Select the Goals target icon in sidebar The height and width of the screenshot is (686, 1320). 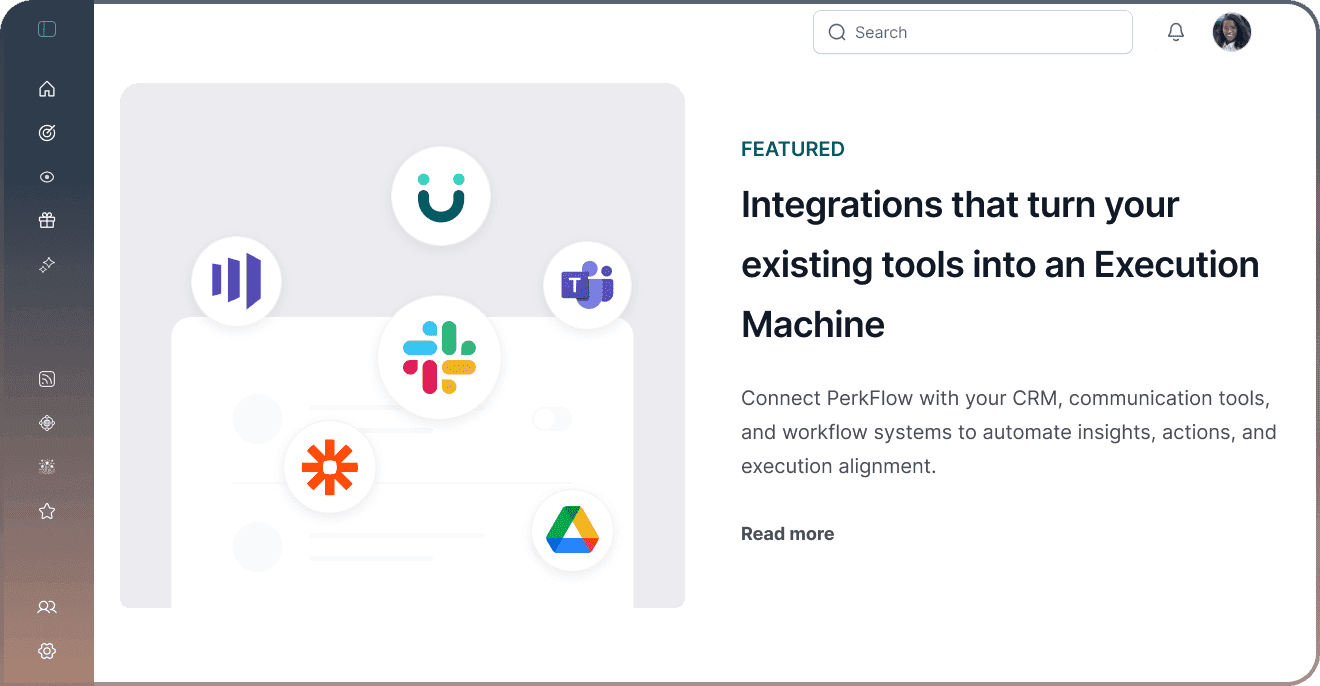click(46, 133)
